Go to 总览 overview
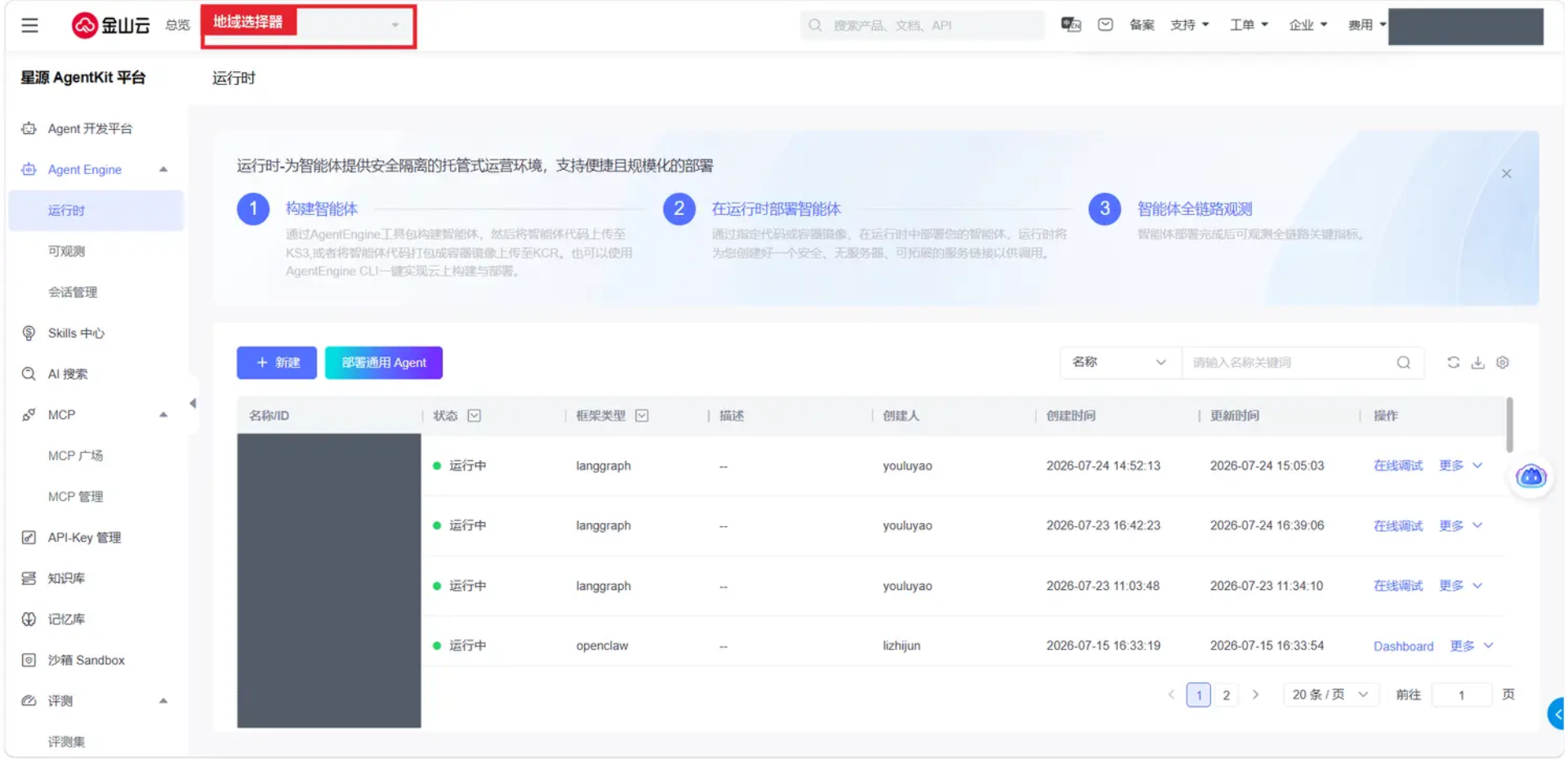This screenshot has width=1568, height=760. point(177,25)
